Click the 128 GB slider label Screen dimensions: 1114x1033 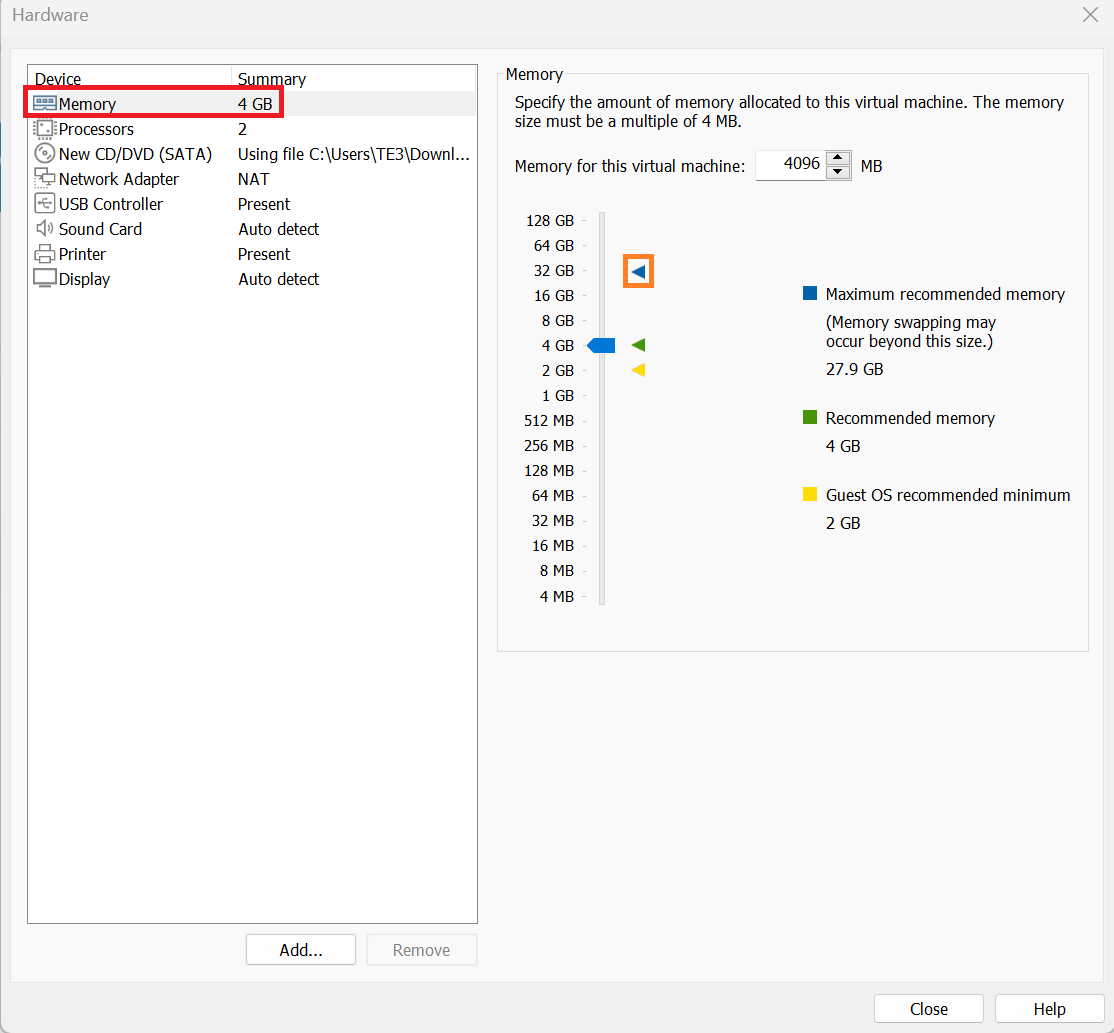tap(550, 221)
